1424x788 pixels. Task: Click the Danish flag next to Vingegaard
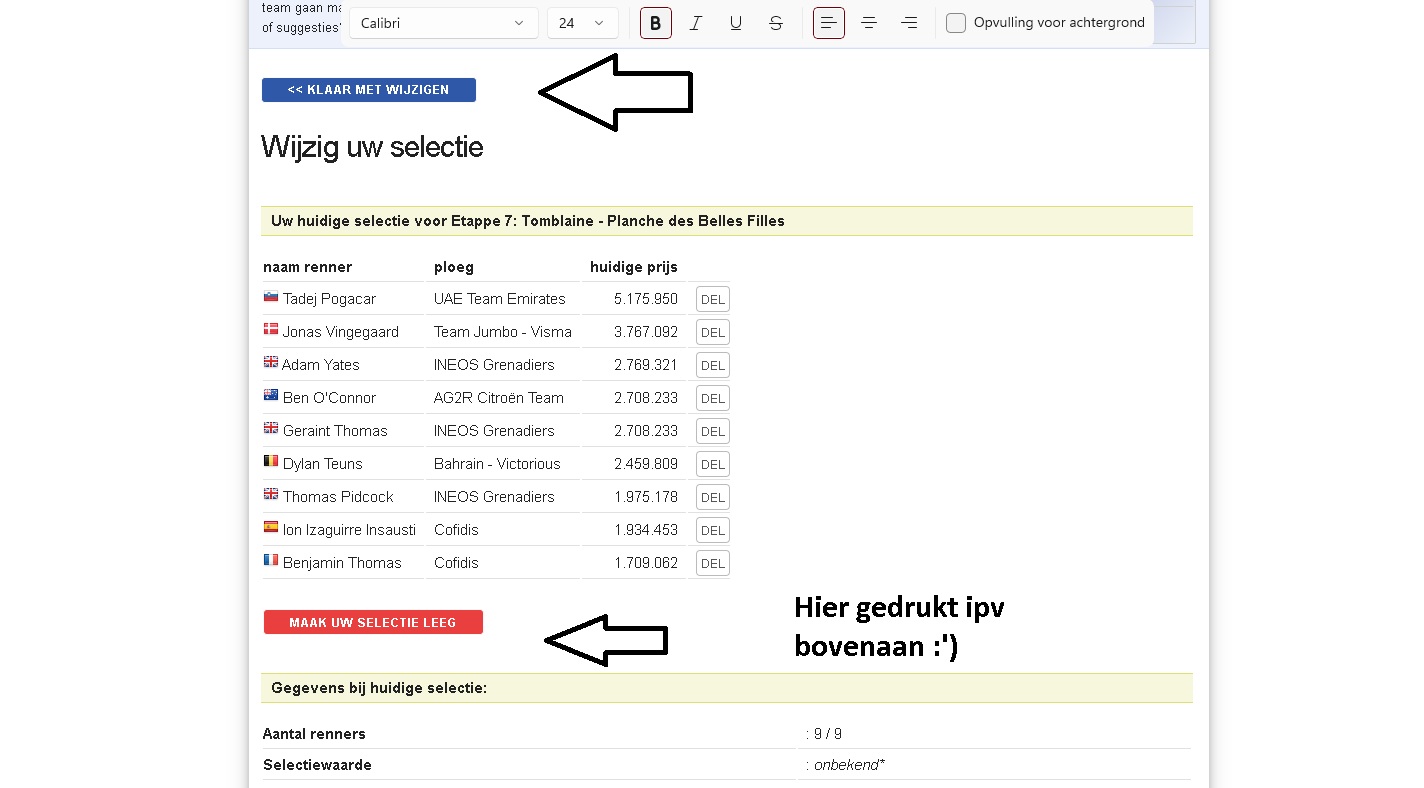(x=271, y=329)
